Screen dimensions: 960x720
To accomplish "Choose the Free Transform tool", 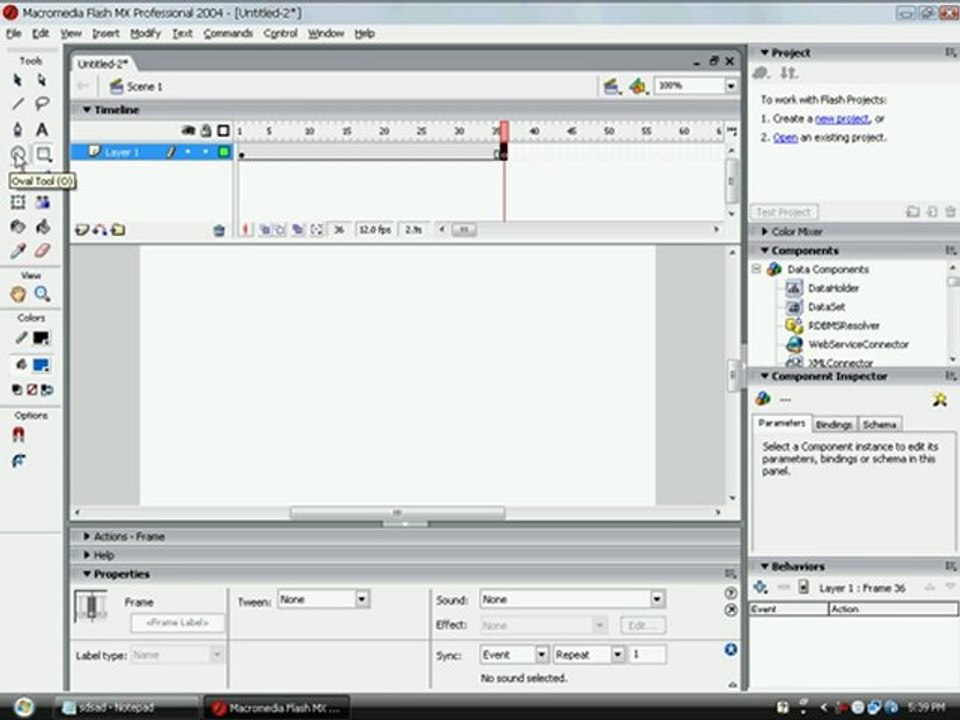I will [x=17, y=202].
